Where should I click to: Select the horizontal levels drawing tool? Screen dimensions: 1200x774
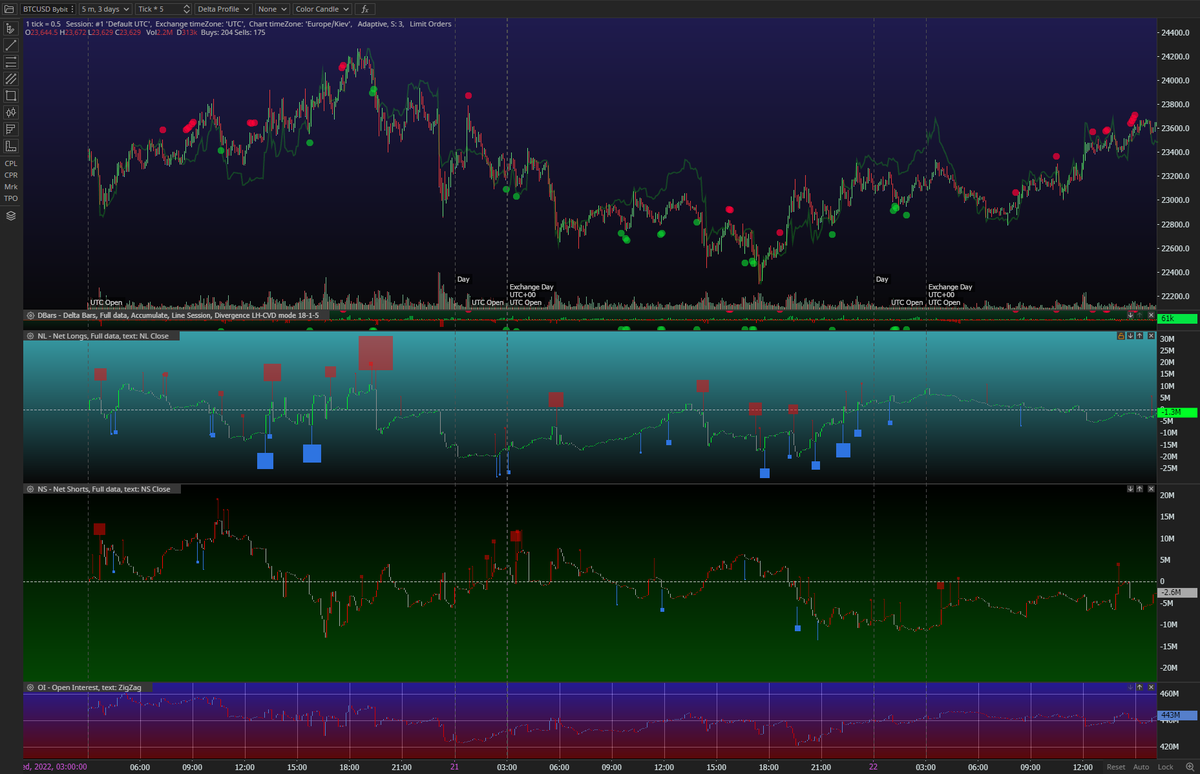click(x=10, y=62)
